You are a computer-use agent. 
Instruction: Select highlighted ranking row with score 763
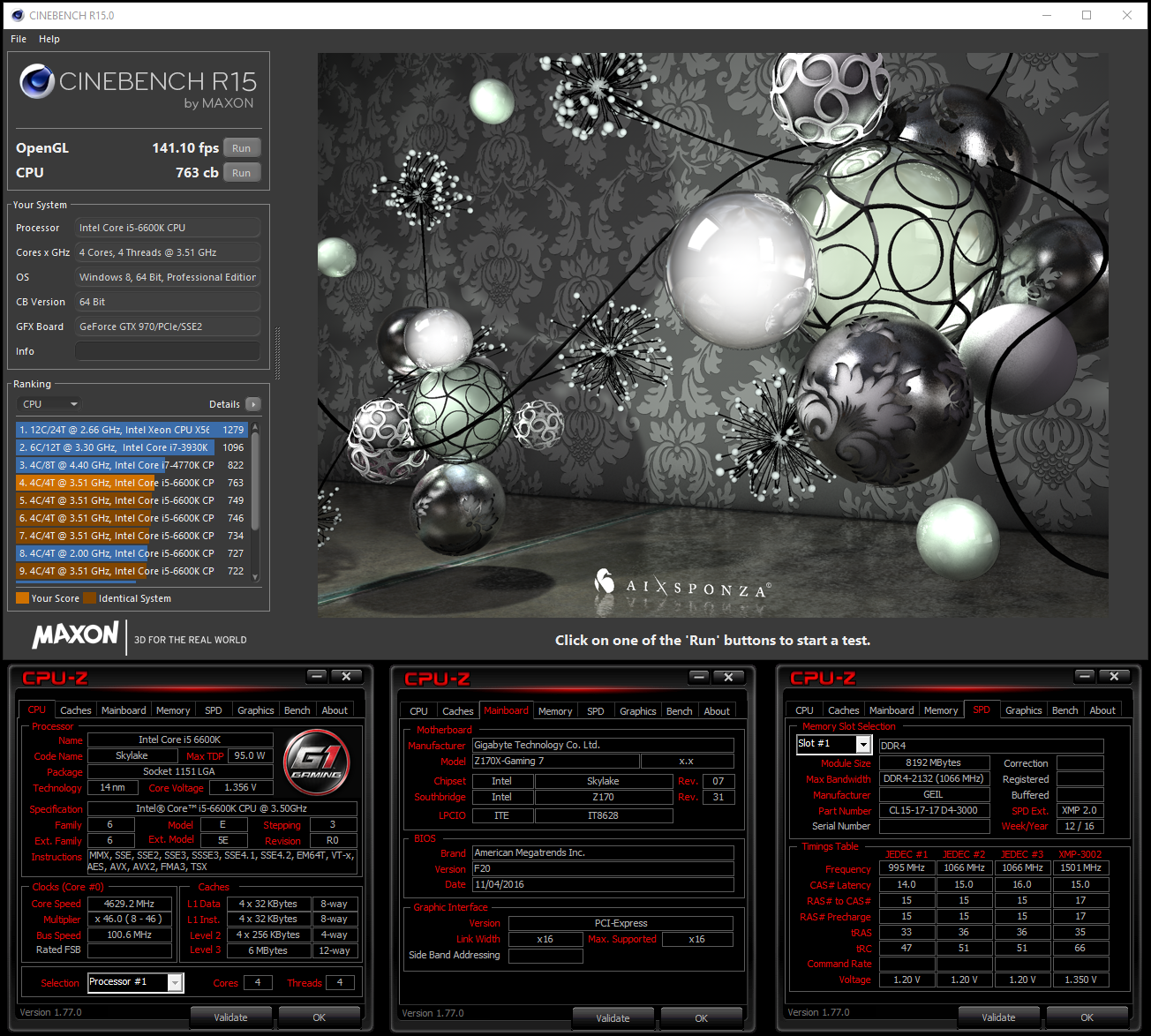[x=132, y=483]
